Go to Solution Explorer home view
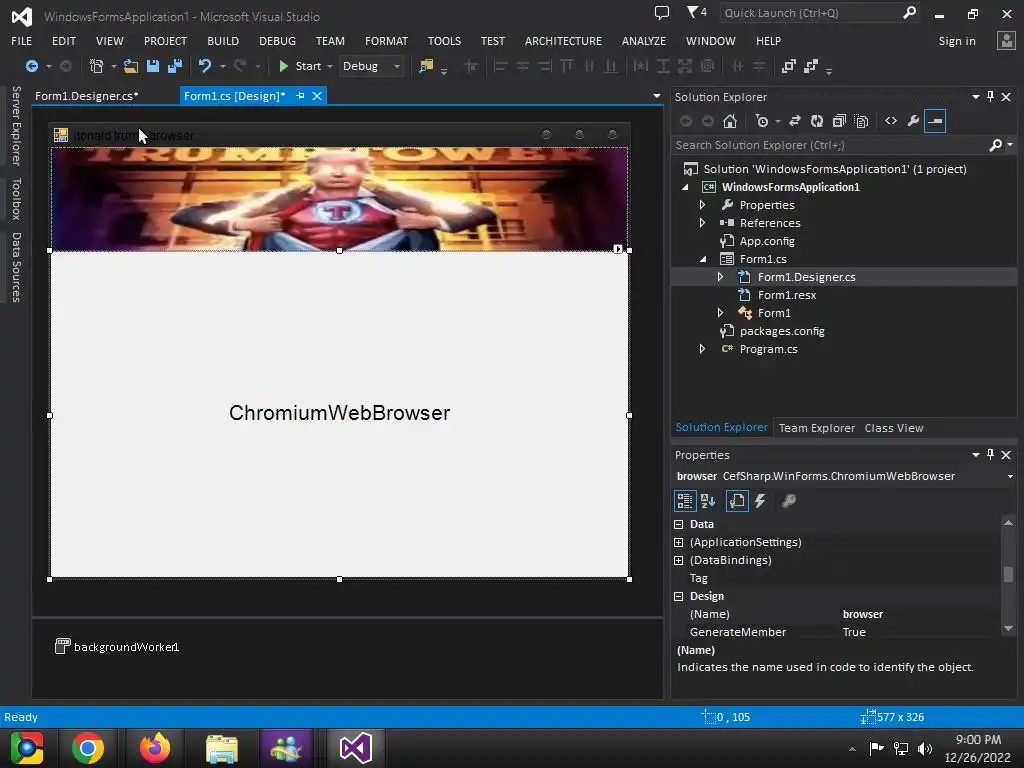Screen dimensions: 1024x768 point(730,121)
